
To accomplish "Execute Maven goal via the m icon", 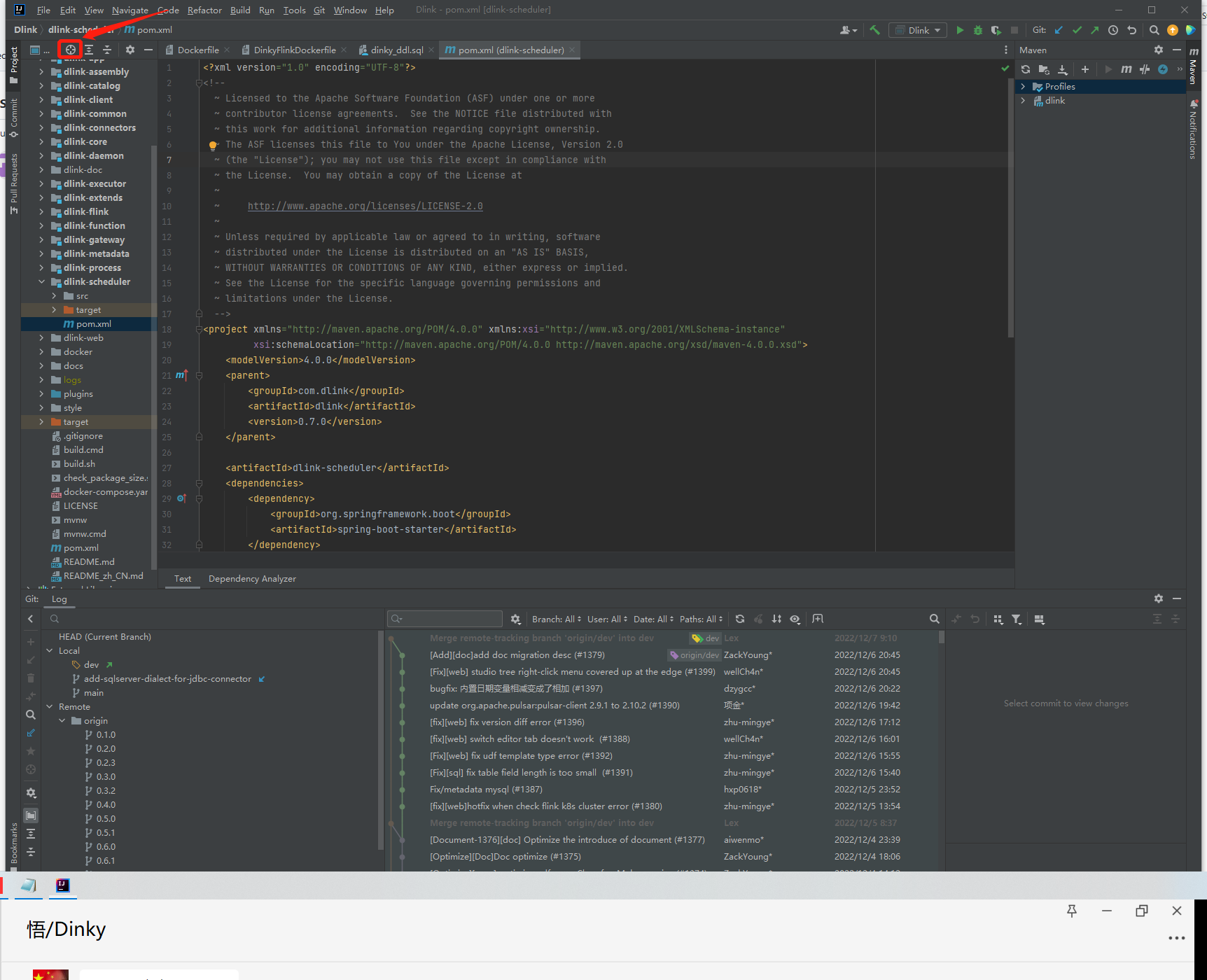I will click(x=1126, y=69).
